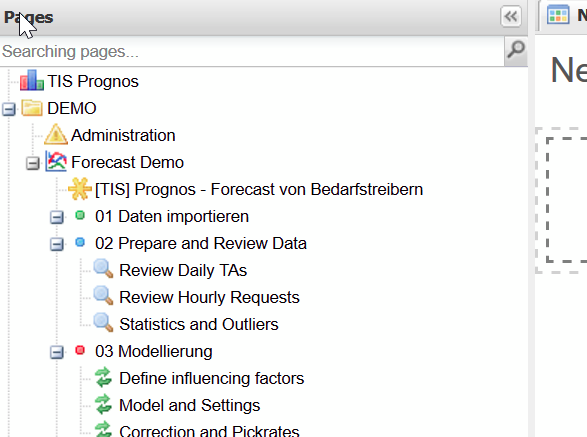Click magnifier icon next to Review Daily TAs

click(103, 268)
